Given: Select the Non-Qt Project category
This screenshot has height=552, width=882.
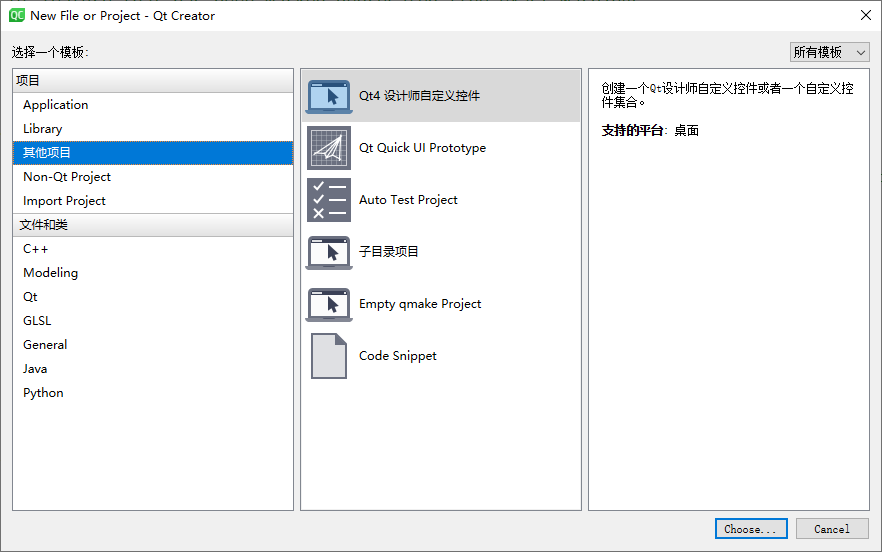Looking at the screenshot, I should tap(153, 177).
